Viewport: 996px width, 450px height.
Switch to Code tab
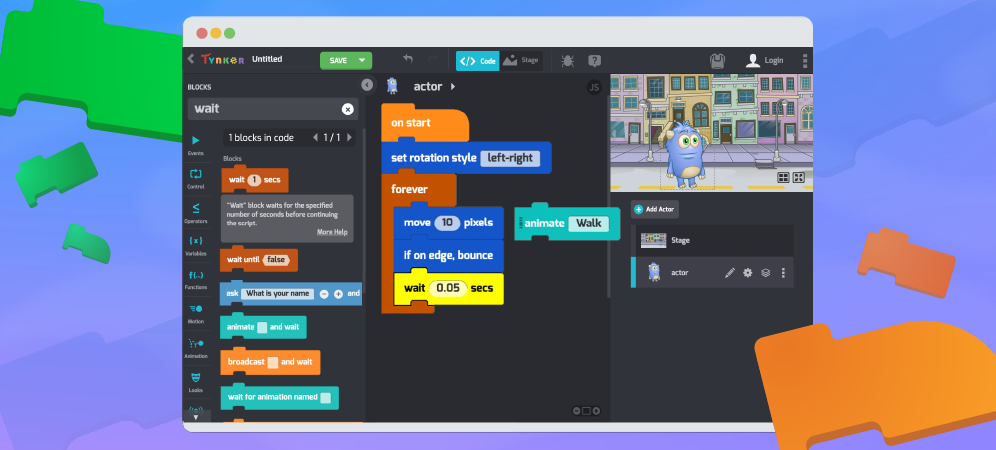pyautogui.click(x=478, y=61)
